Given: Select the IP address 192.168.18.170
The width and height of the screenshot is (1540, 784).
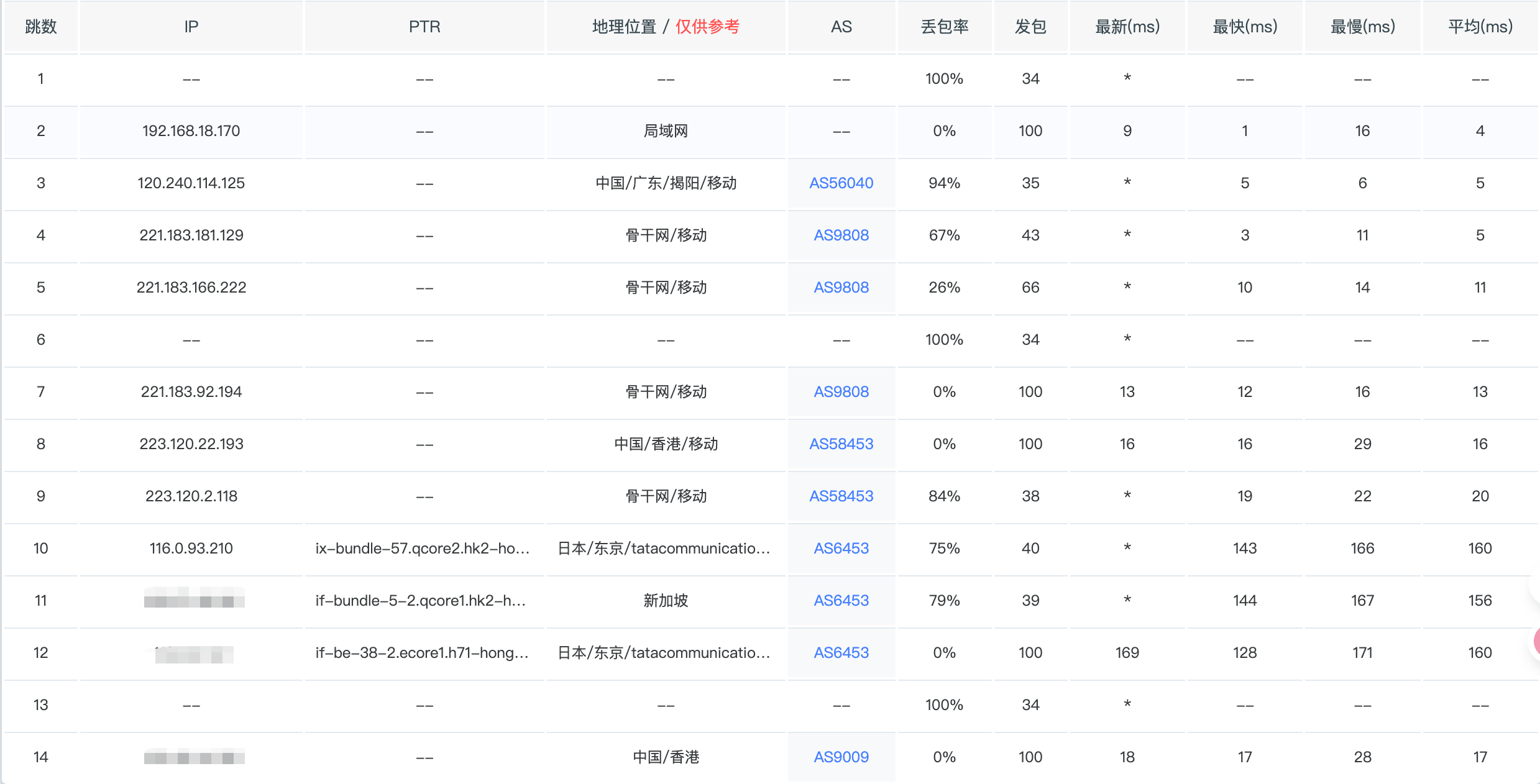Looking at the screenshot, I should coord(191,131).
